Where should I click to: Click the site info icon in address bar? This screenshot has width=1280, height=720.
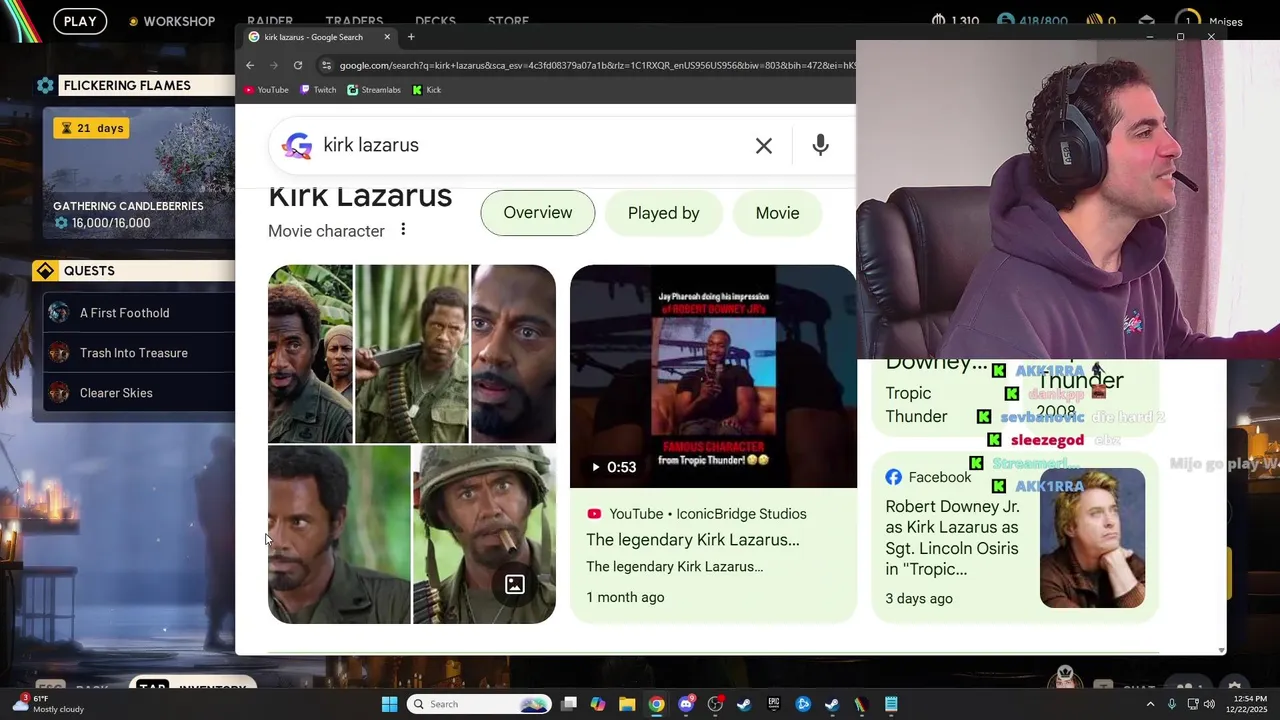pos(326,66)
